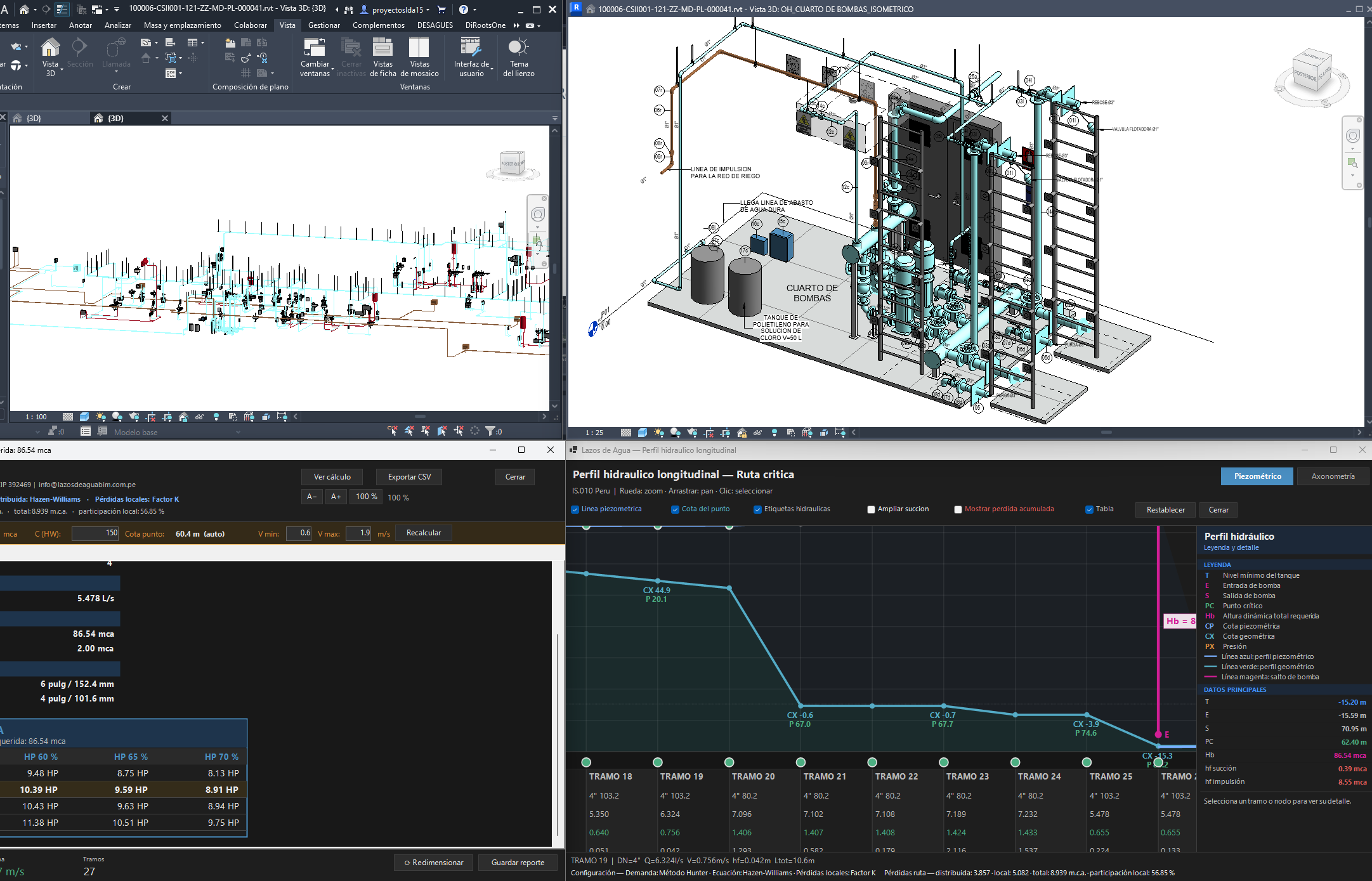The width and height of the screenshot is (1372, 881).
Task: Enable the Ampliar succion checkbox
Action: pos(871,509)
